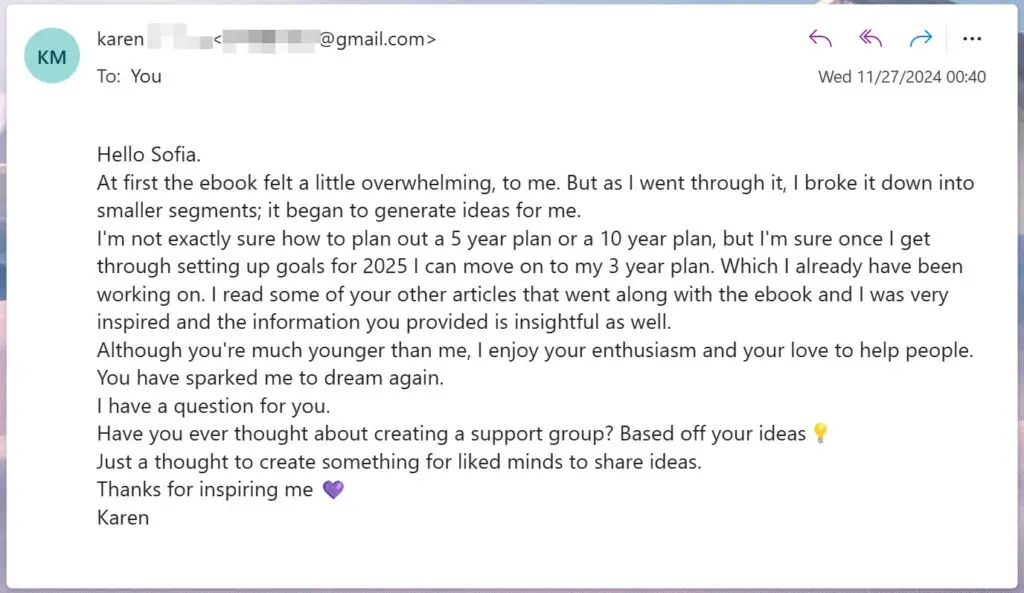The image size is (1024, 593).
Task: Click the signature line 'Karen'
Action: [122, 517]
